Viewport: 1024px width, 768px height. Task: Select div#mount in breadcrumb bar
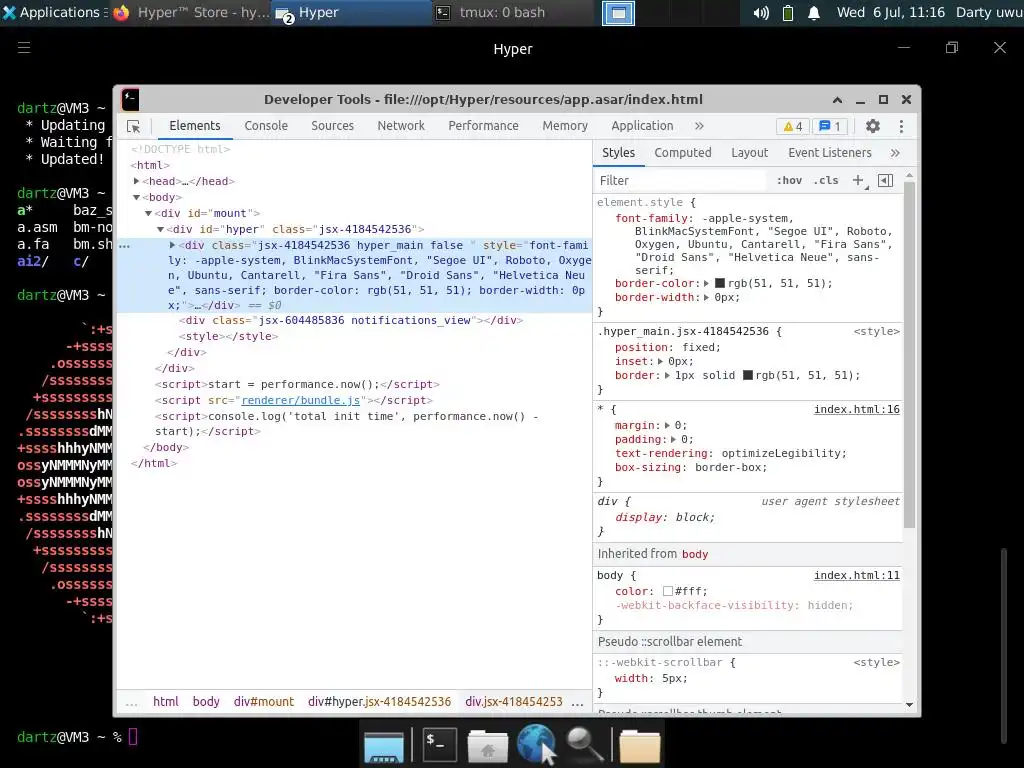pos(264,701)
